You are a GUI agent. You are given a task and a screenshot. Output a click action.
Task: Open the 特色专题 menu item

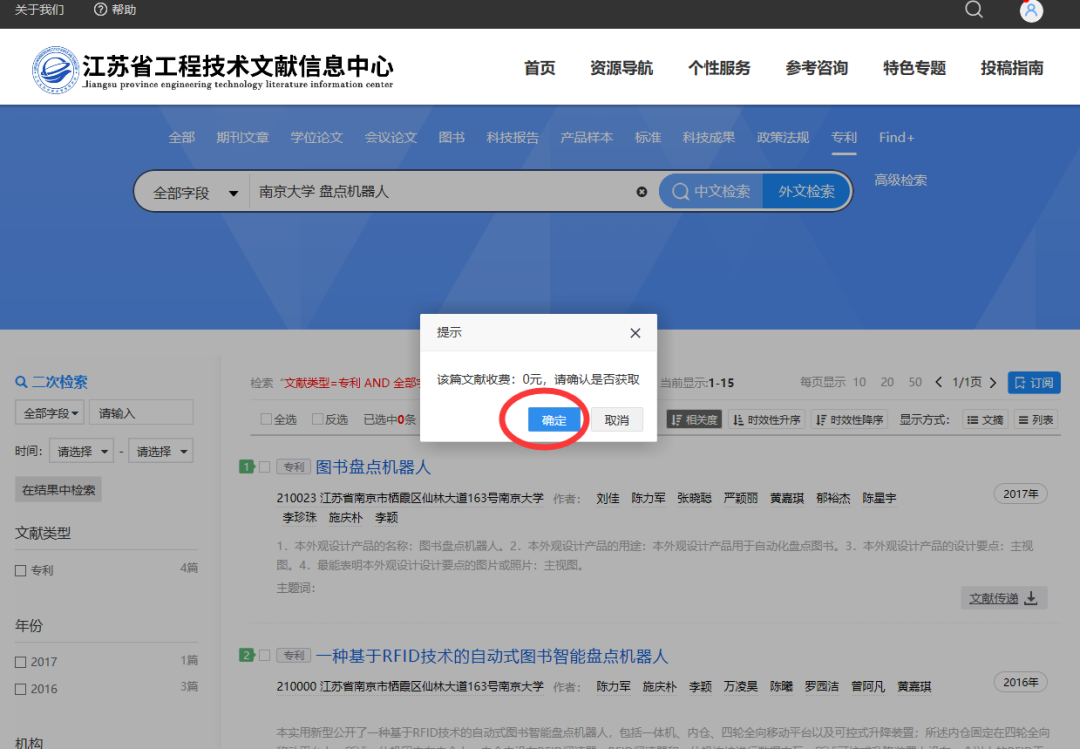(x=913, y=68)
